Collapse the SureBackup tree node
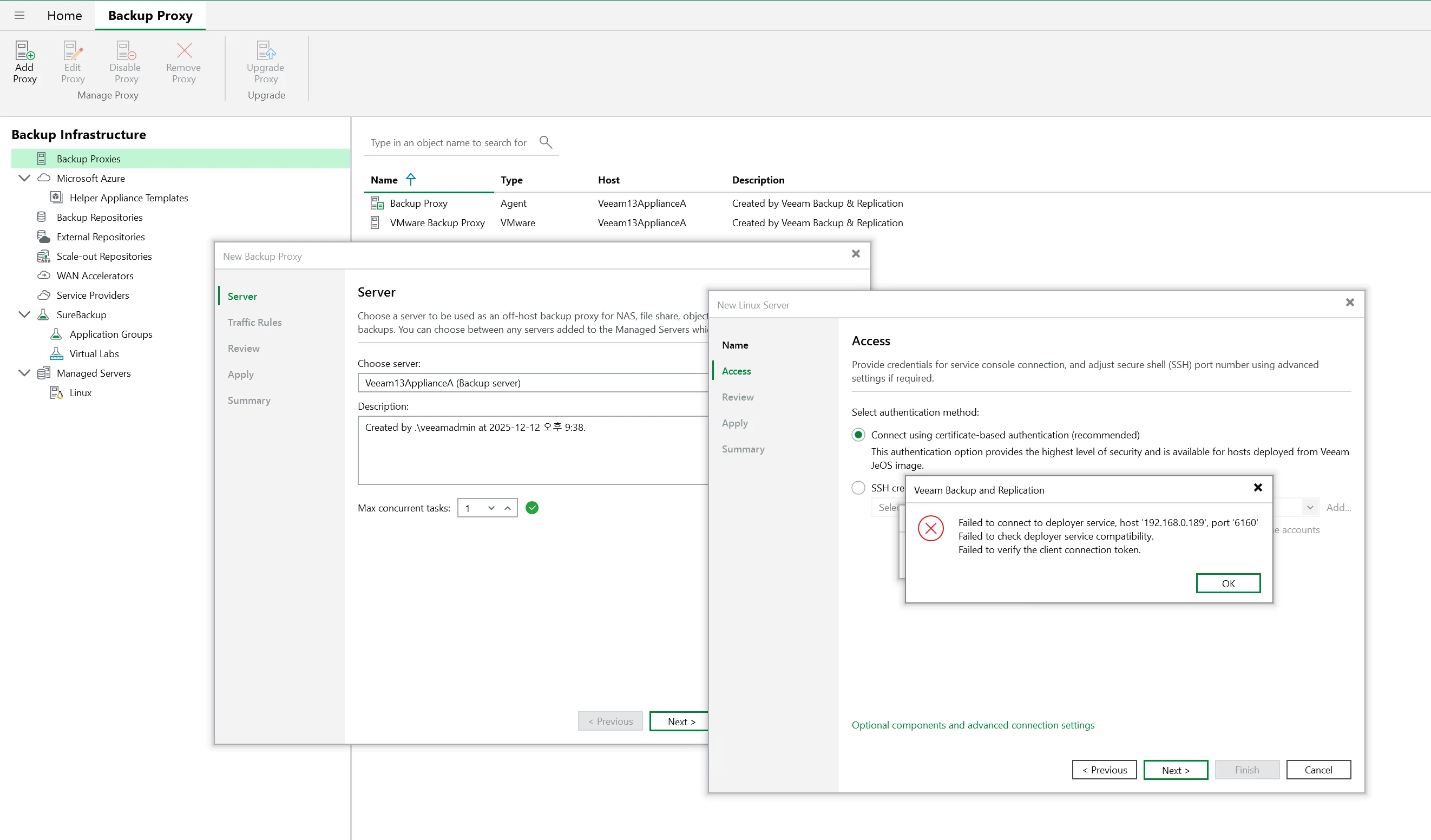Screen dimensions: 1431x840 point(24,314)
